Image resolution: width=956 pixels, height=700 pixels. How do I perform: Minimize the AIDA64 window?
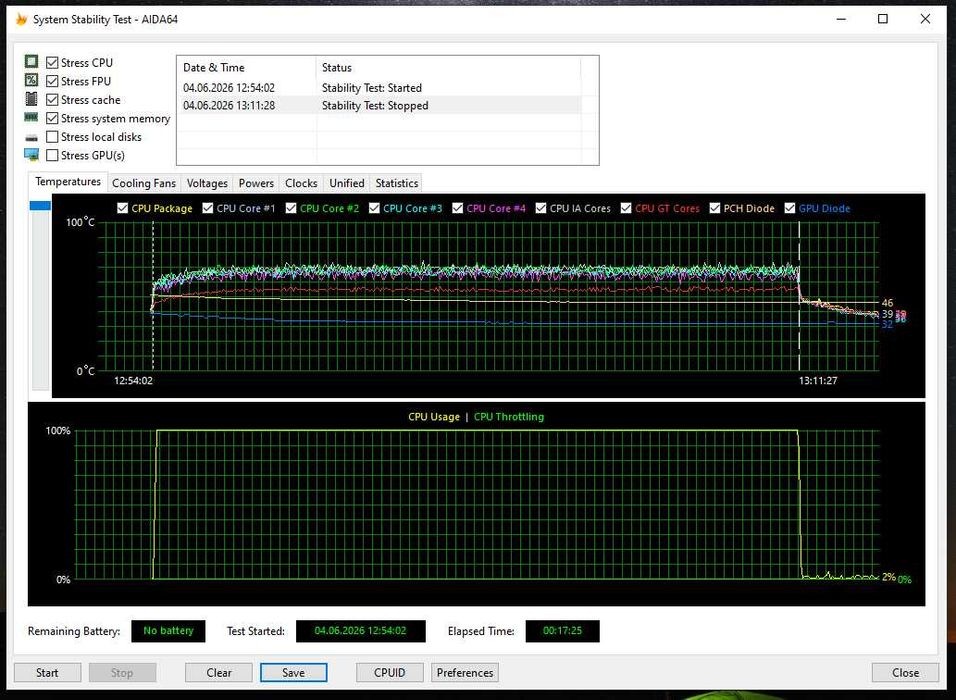click(841, 19)
